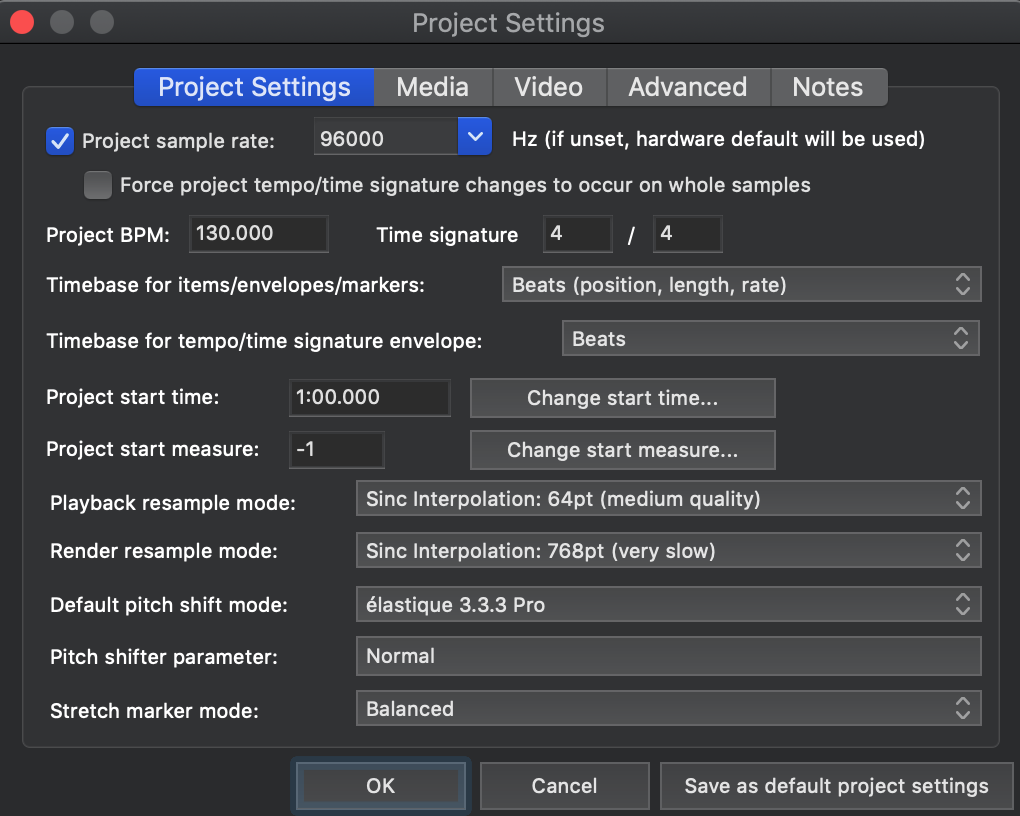Expand the items/envelopes/markers timebase dropdown

pos(741,285)
